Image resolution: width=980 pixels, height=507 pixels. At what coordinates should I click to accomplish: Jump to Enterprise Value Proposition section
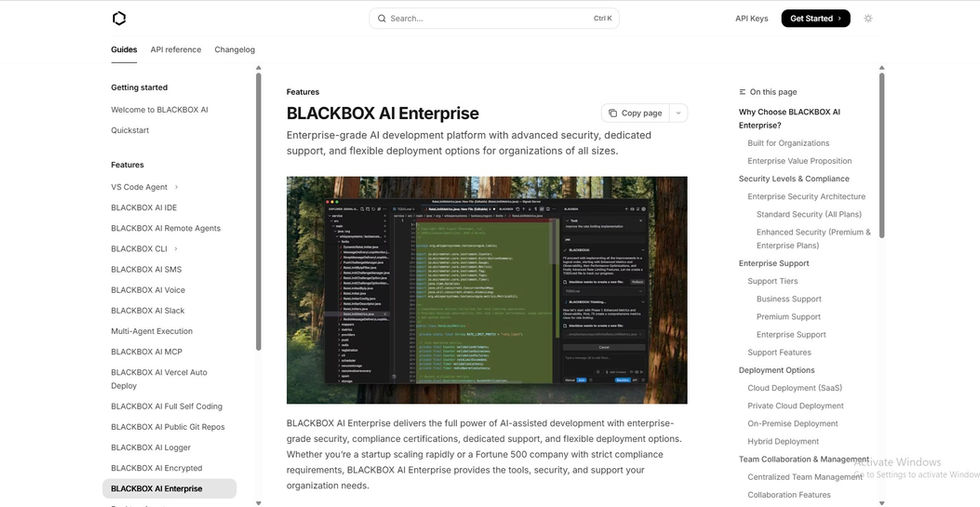799,161
